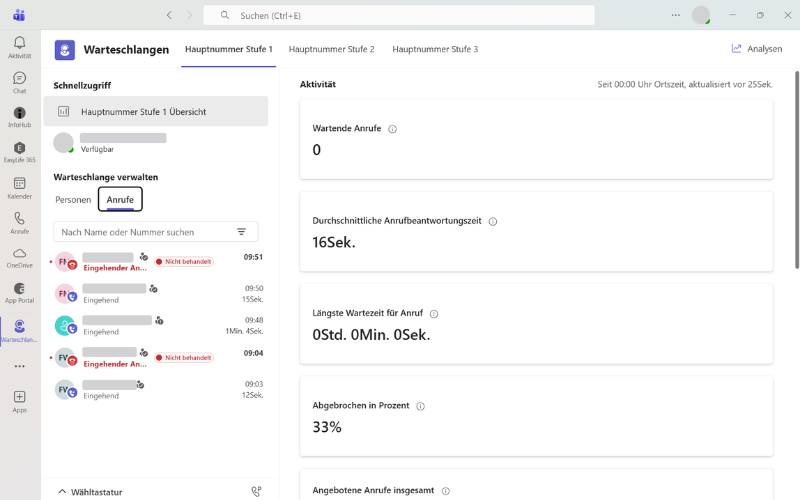Screen dimensions: 800x500
Task: Show info for Abgebrochen in Prozent
Action: click(x=420, y=406)
